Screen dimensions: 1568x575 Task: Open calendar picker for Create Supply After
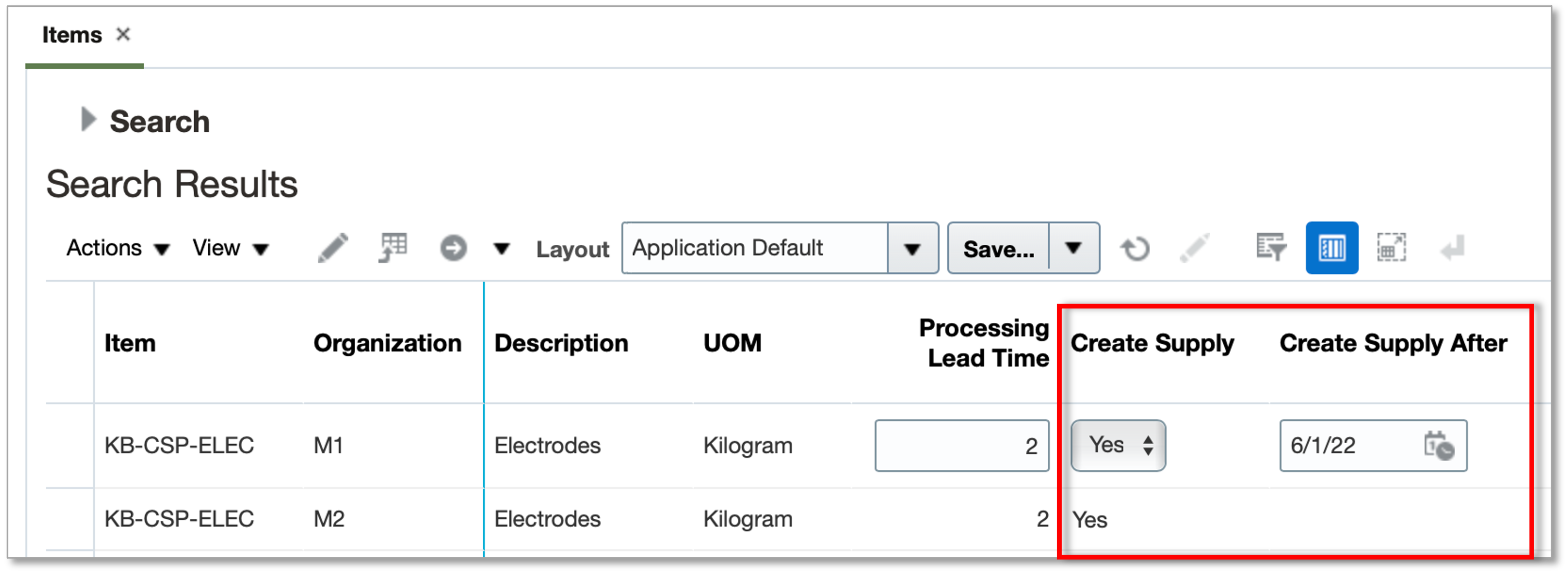click(1438, 446)
